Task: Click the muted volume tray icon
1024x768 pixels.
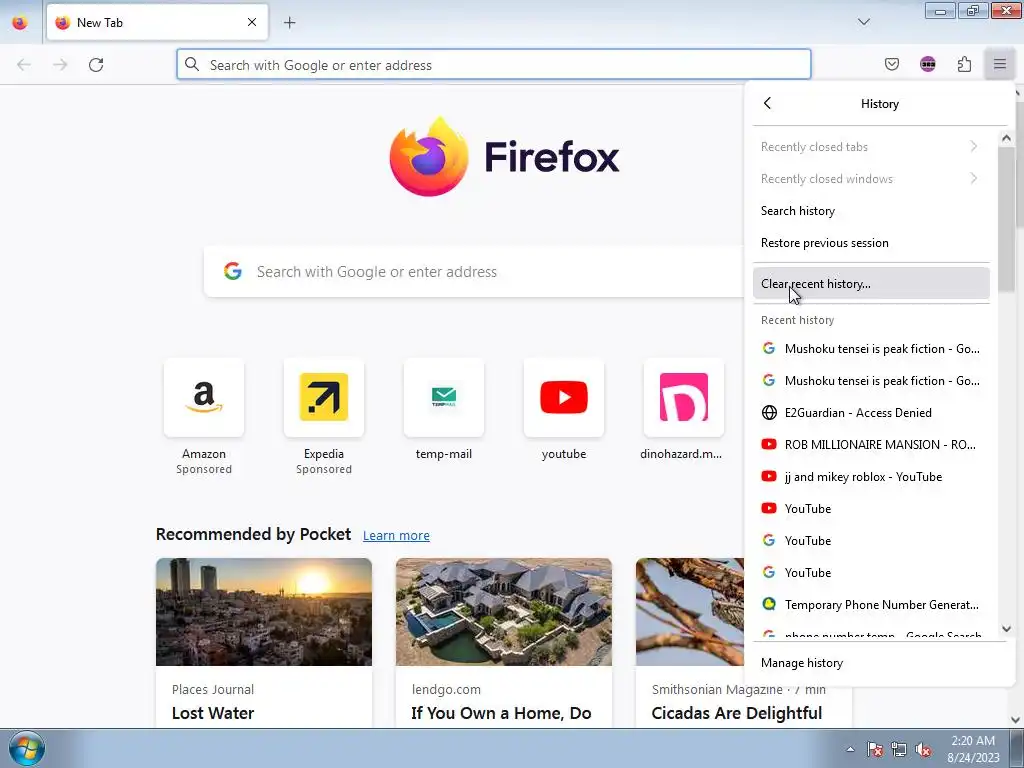Action: pos(923,749)
